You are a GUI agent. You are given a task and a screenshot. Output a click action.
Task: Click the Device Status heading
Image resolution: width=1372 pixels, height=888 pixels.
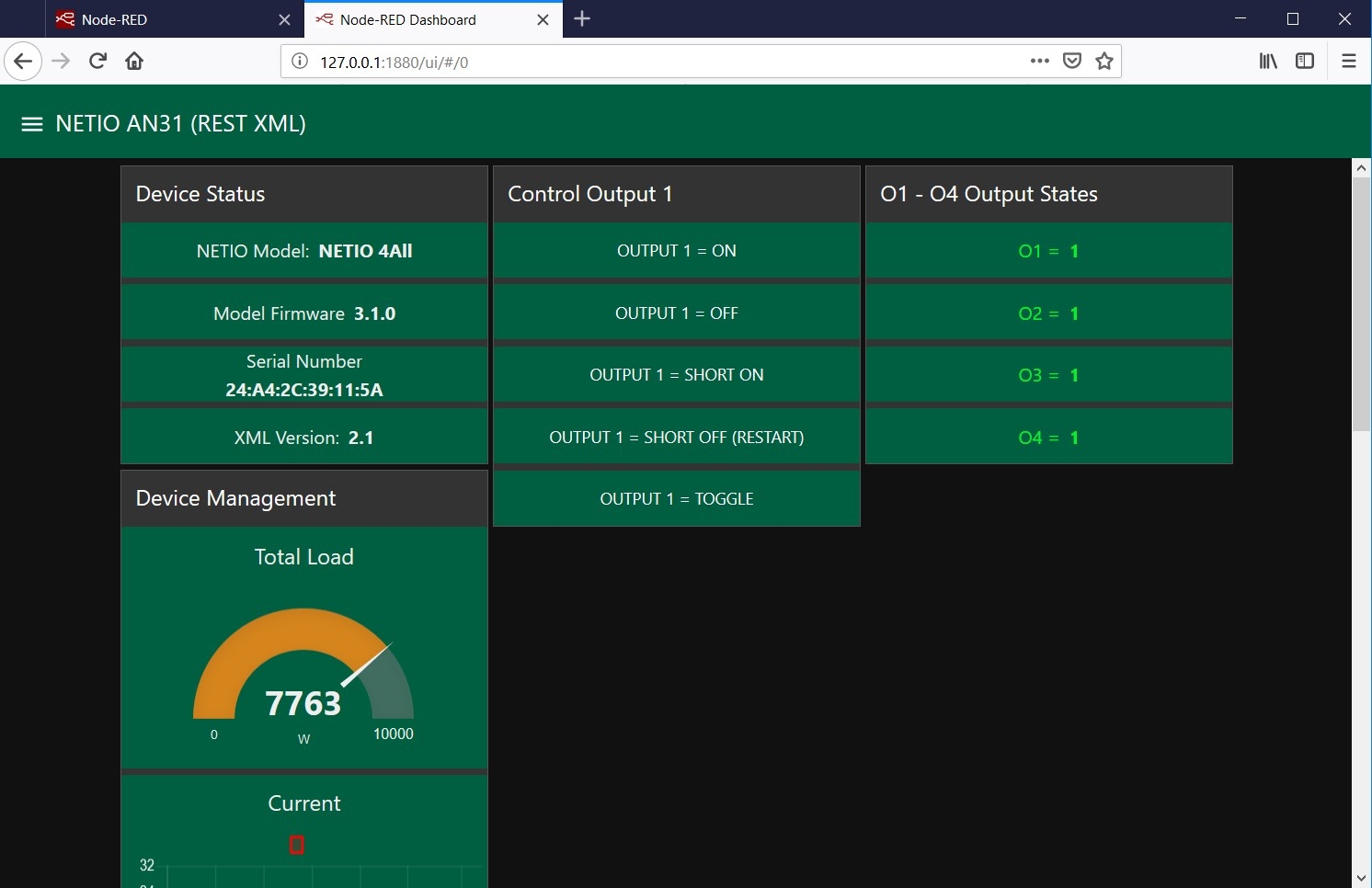[200, 194]
